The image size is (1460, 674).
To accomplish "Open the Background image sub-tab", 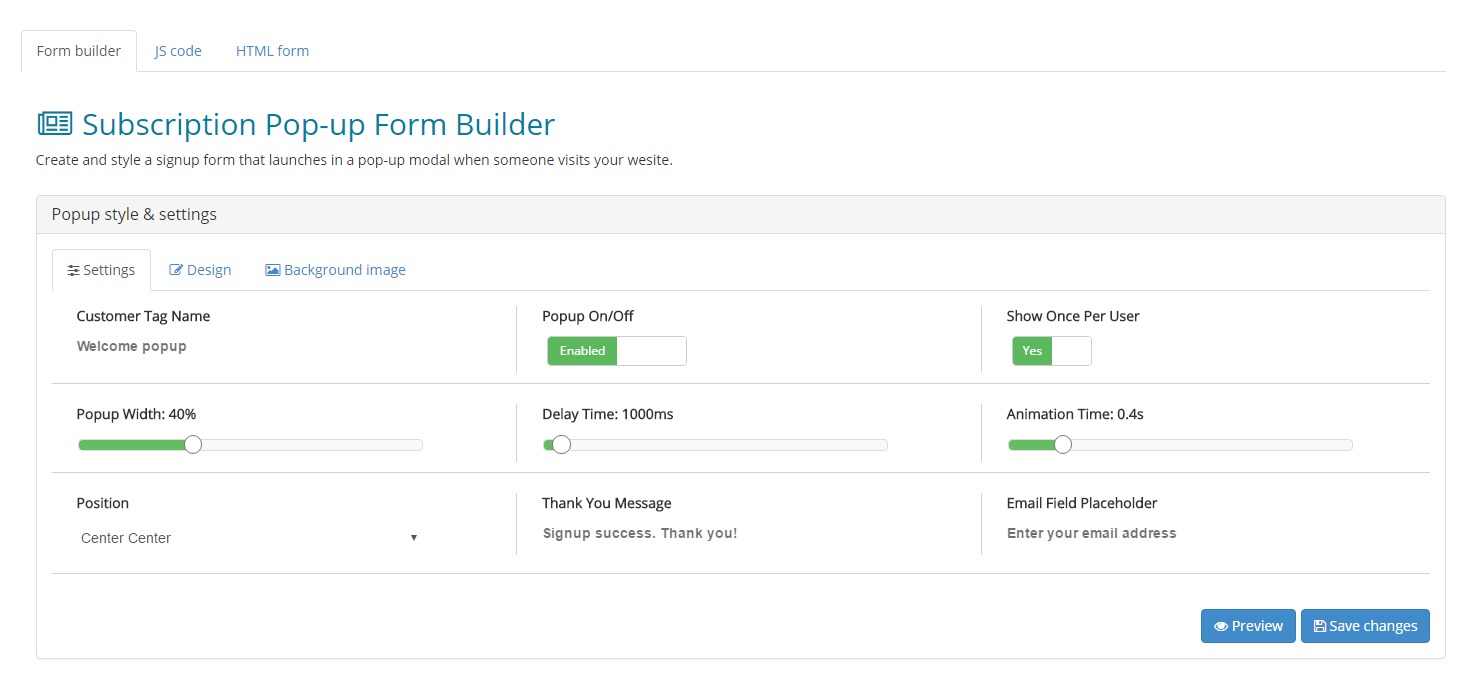I will [335, 270].
